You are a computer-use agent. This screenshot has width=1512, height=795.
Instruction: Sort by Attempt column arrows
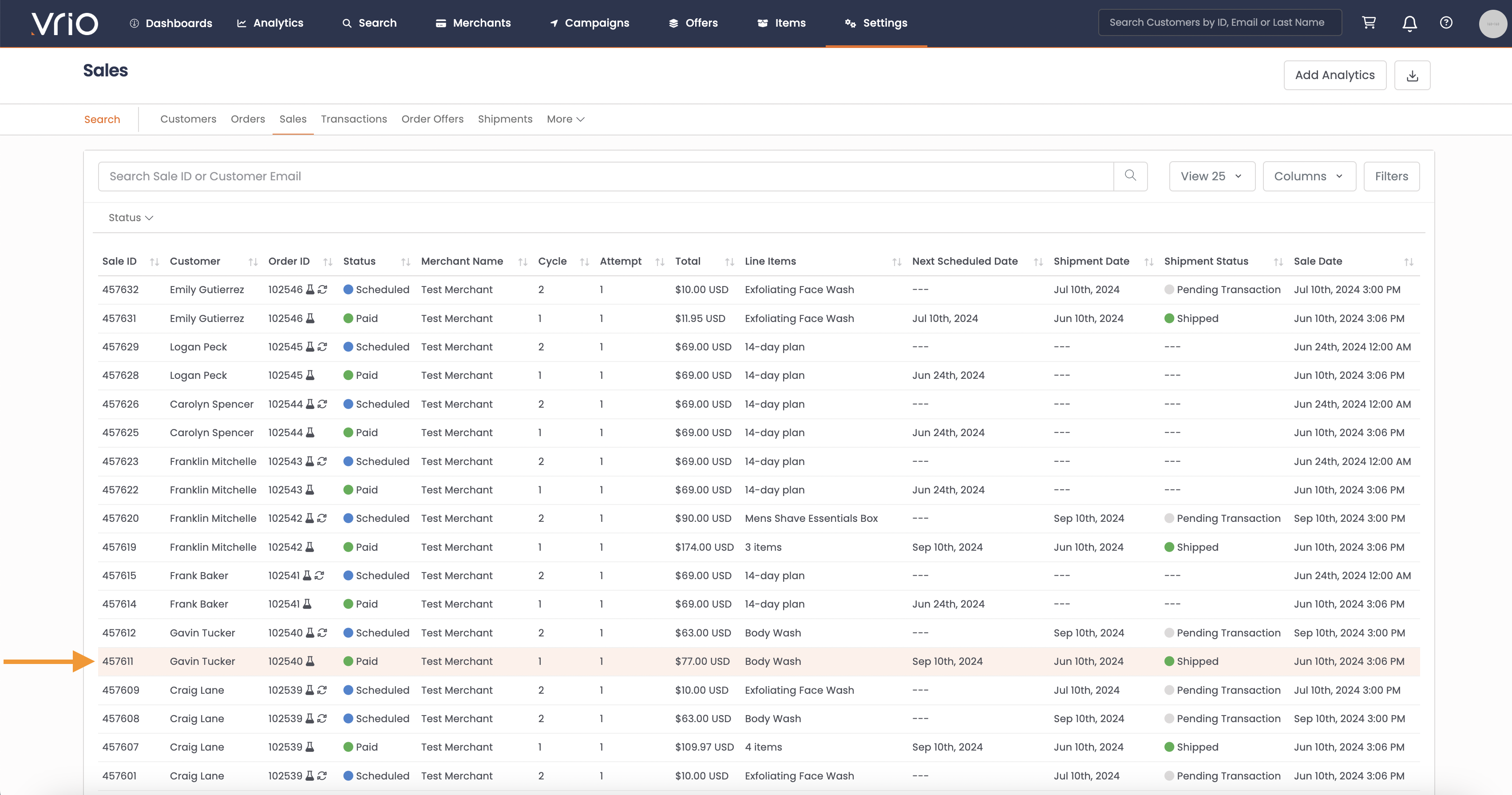coord(660,262)
